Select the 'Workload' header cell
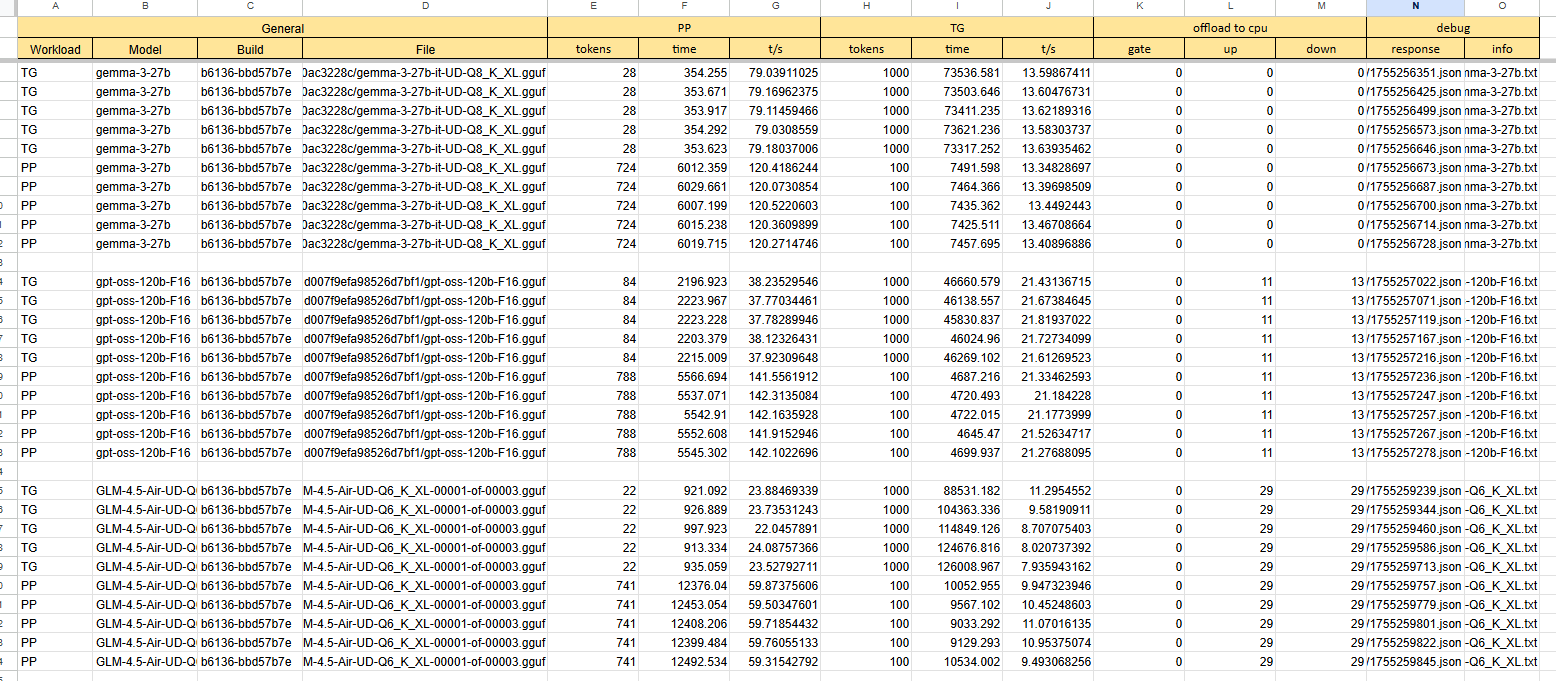 (55, 49)
